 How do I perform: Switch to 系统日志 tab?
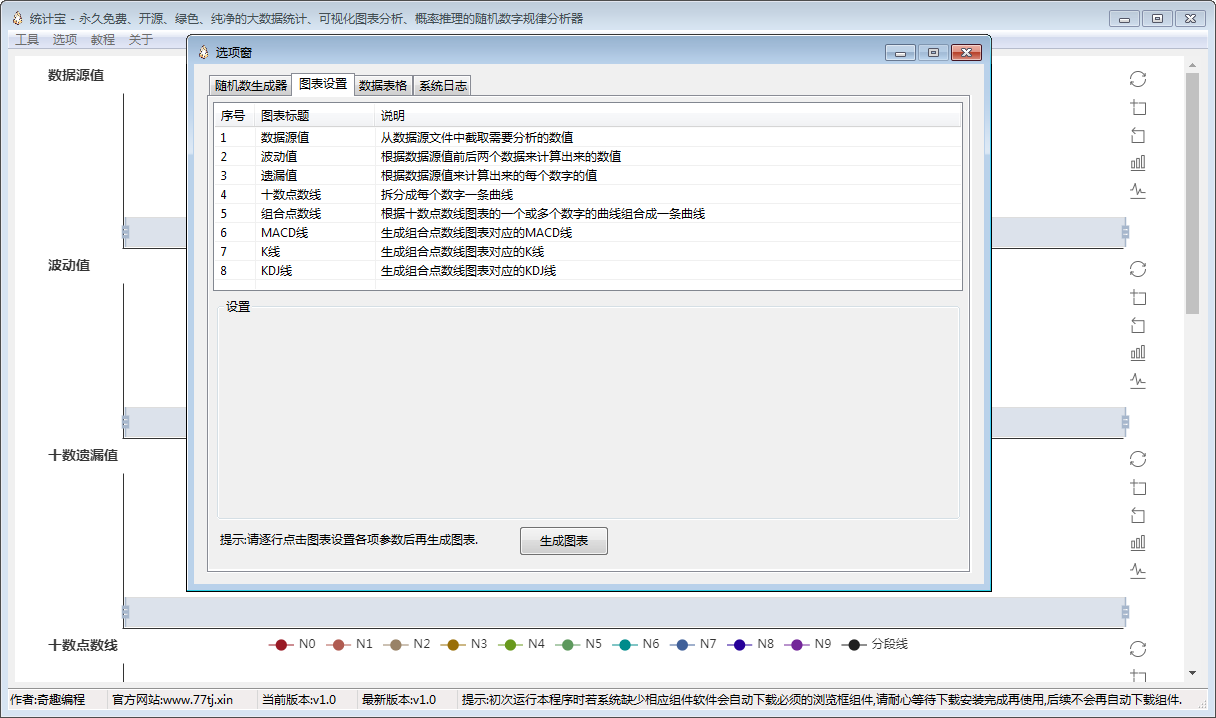click(x=442, y=86)
